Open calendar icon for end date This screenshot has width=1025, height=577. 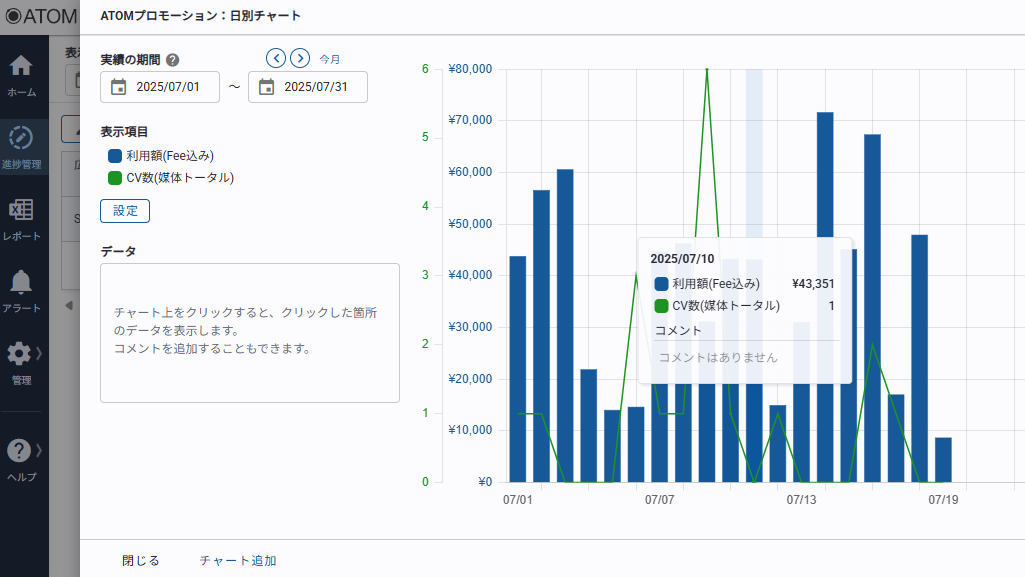point(266,87)
